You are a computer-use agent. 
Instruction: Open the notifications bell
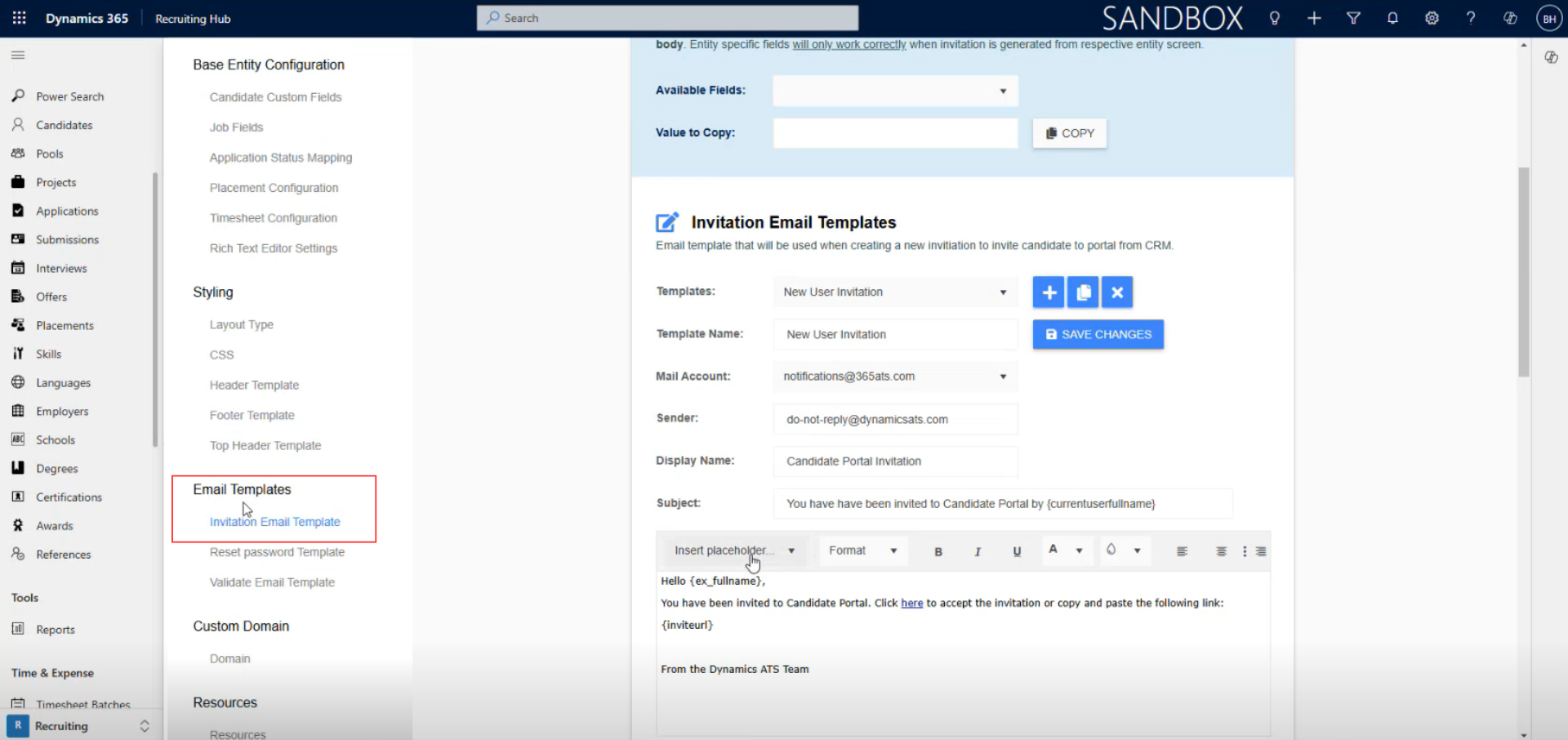[x=1392, y=18]
